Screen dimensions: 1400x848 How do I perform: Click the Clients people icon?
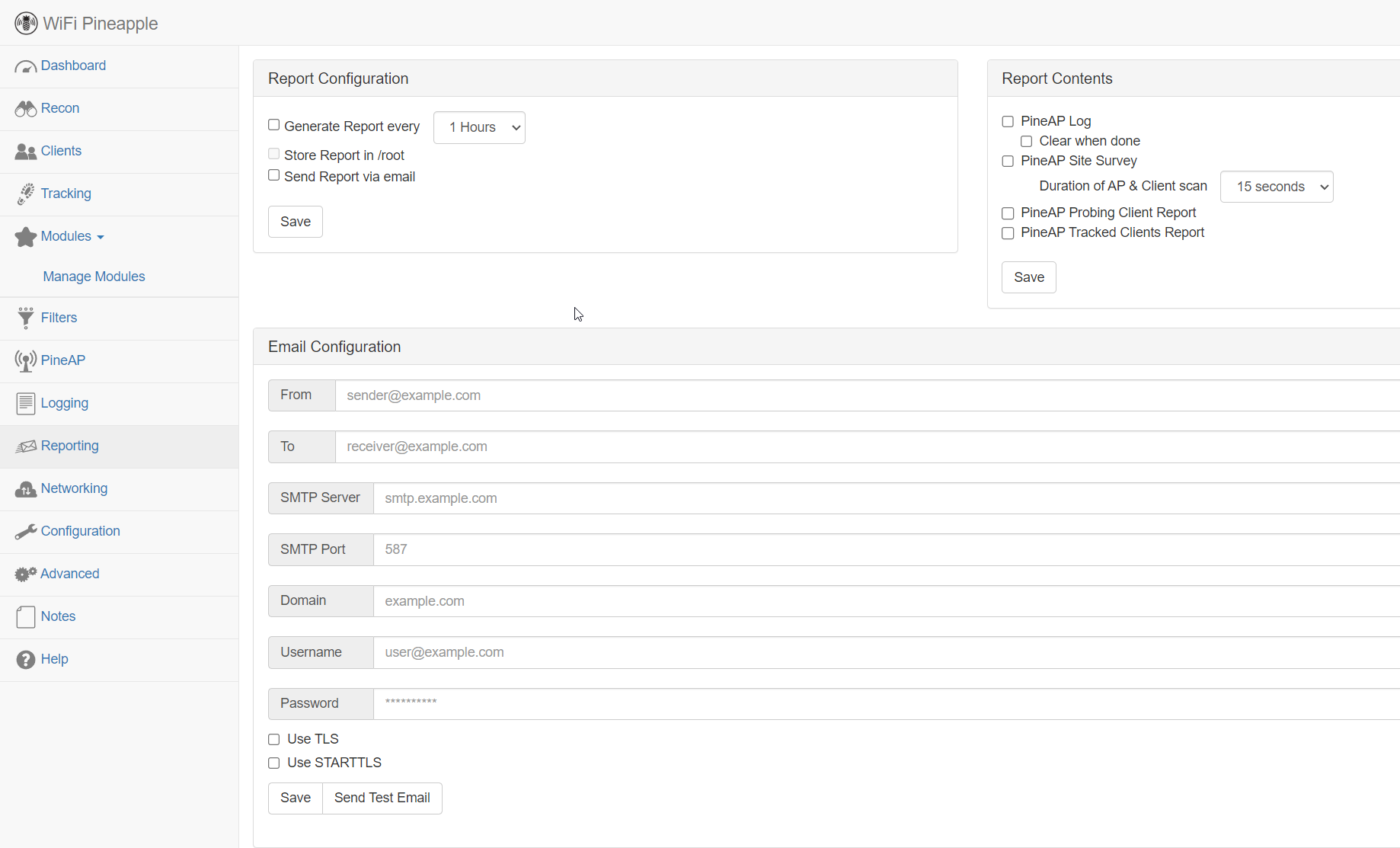point(25,152)
